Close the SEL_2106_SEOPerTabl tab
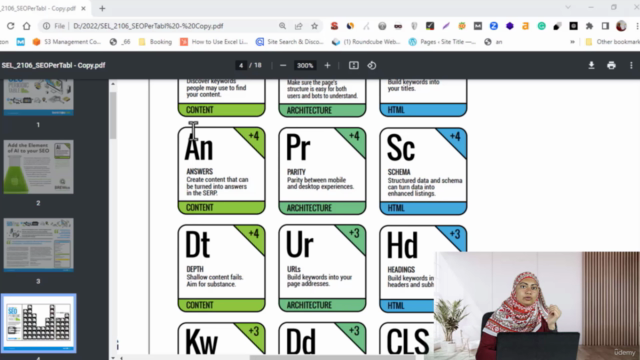This screenshot has width=640, height=360. pos(83,8)
